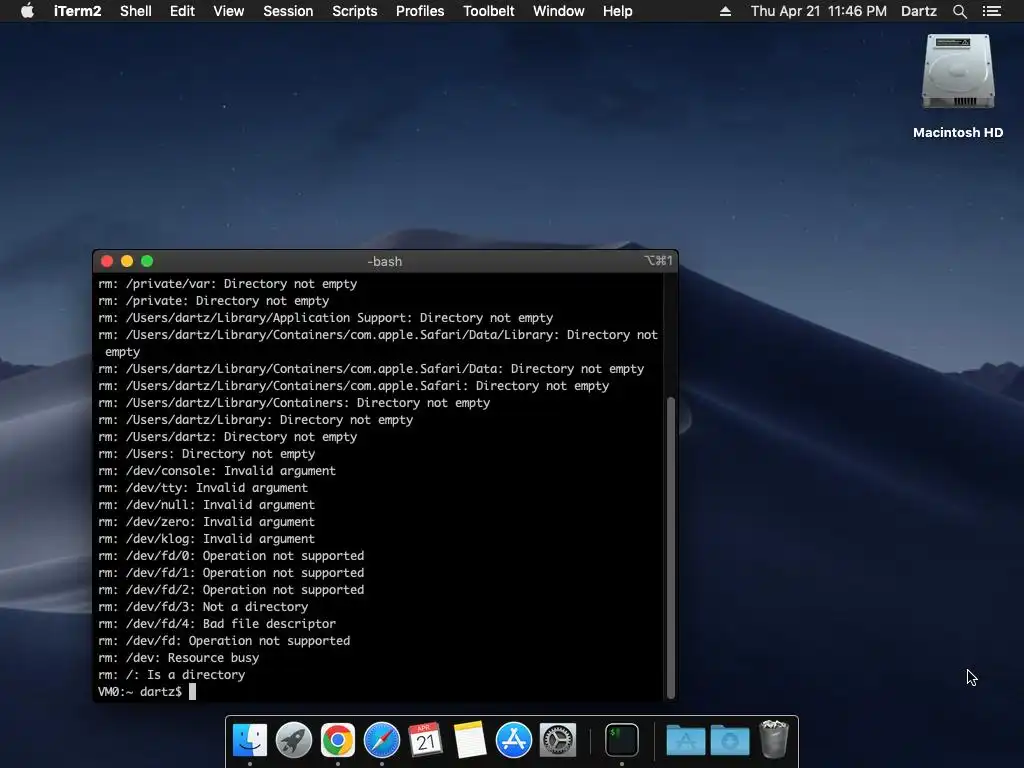The height and width of the screenshot is (768, 1024).
Task: Click 'rm: /Users/dartz/Library/Application Support' line
Action: [325, 318]
